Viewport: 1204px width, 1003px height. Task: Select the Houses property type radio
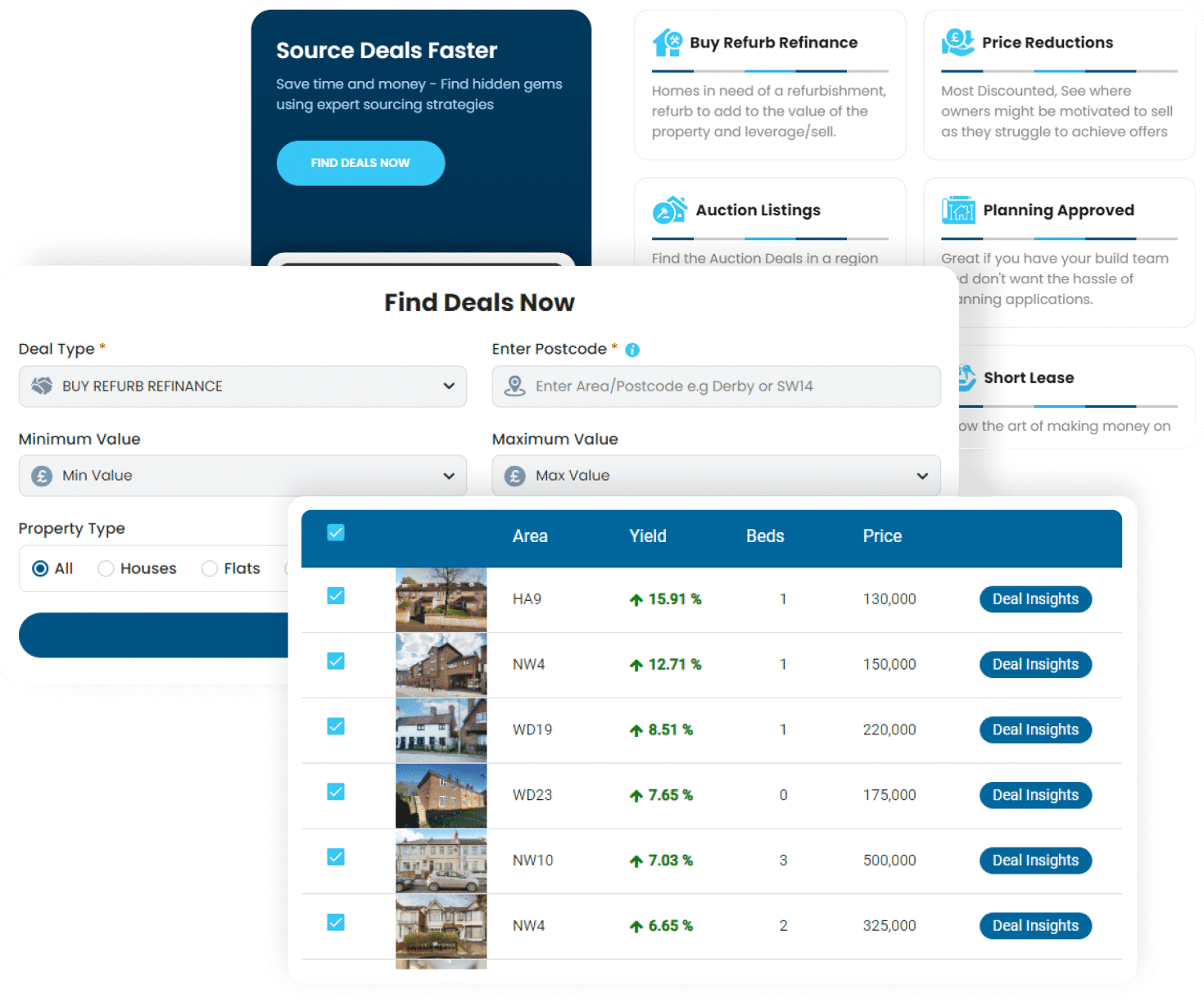coord(106,568)
